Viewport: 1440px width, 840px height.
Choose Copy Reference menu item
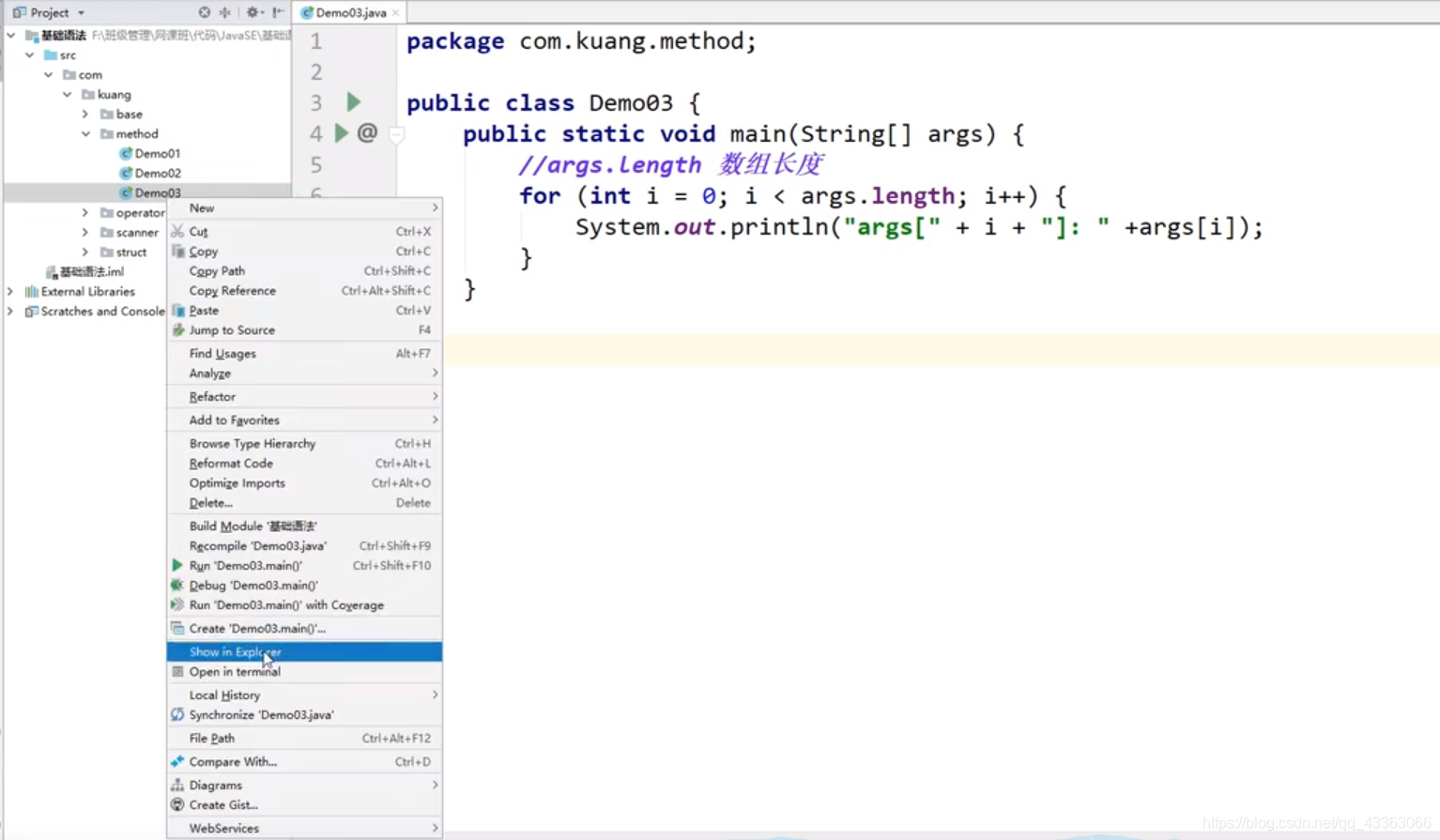(x=304, y=290)
